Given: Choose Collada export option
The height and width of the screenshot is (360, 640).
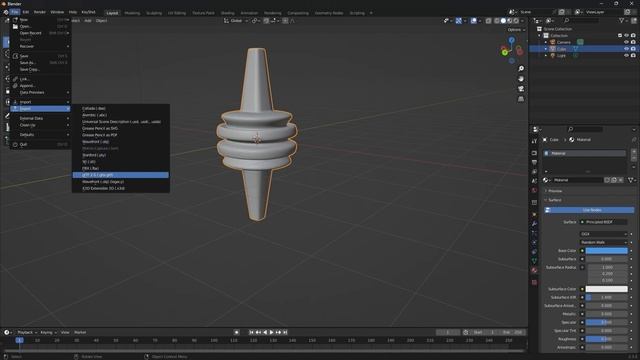Looking at the screenshot, I should (120, 109).
